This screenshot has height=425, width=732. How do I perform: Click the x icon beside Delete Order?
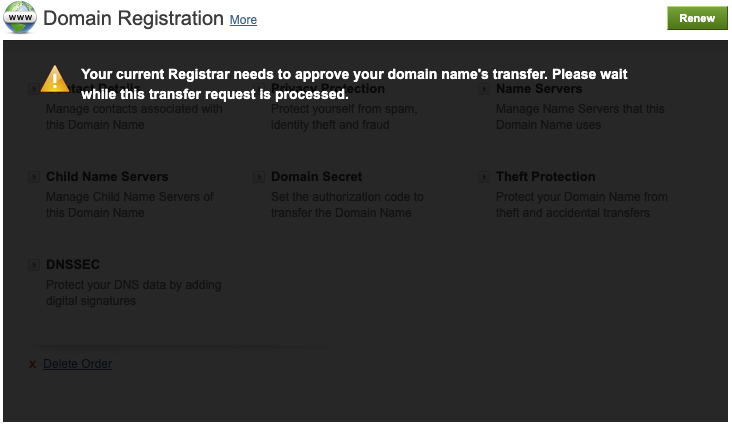(x=33, y=365)
